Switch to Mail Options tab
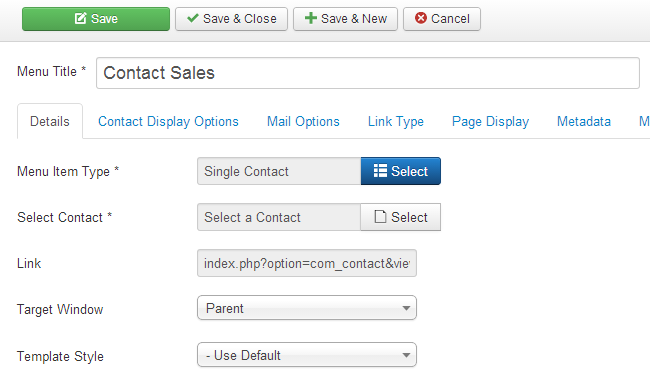Viewport: 650px width, 381px height. (303, 121)
